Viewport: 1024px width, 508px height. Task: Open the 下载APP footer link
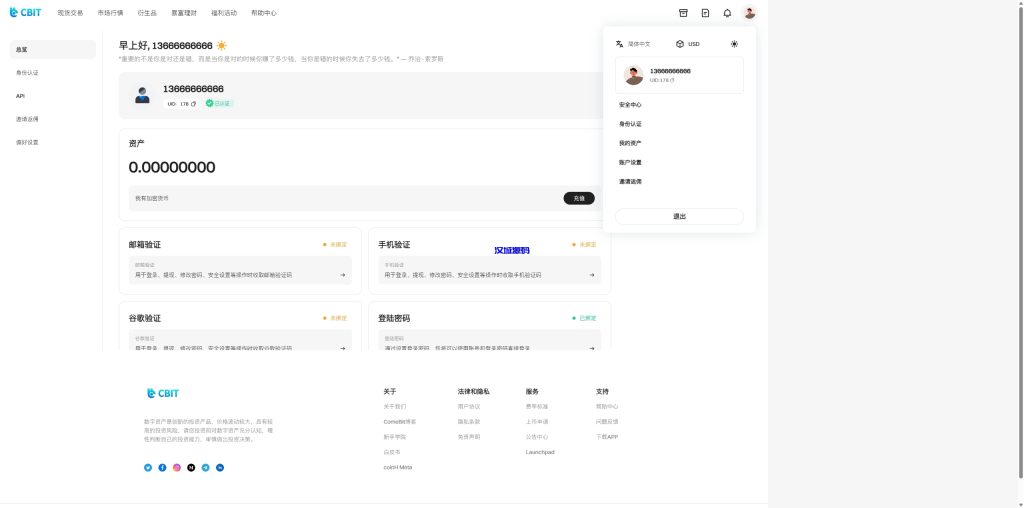pyautogui.click(x=607, y=437)
